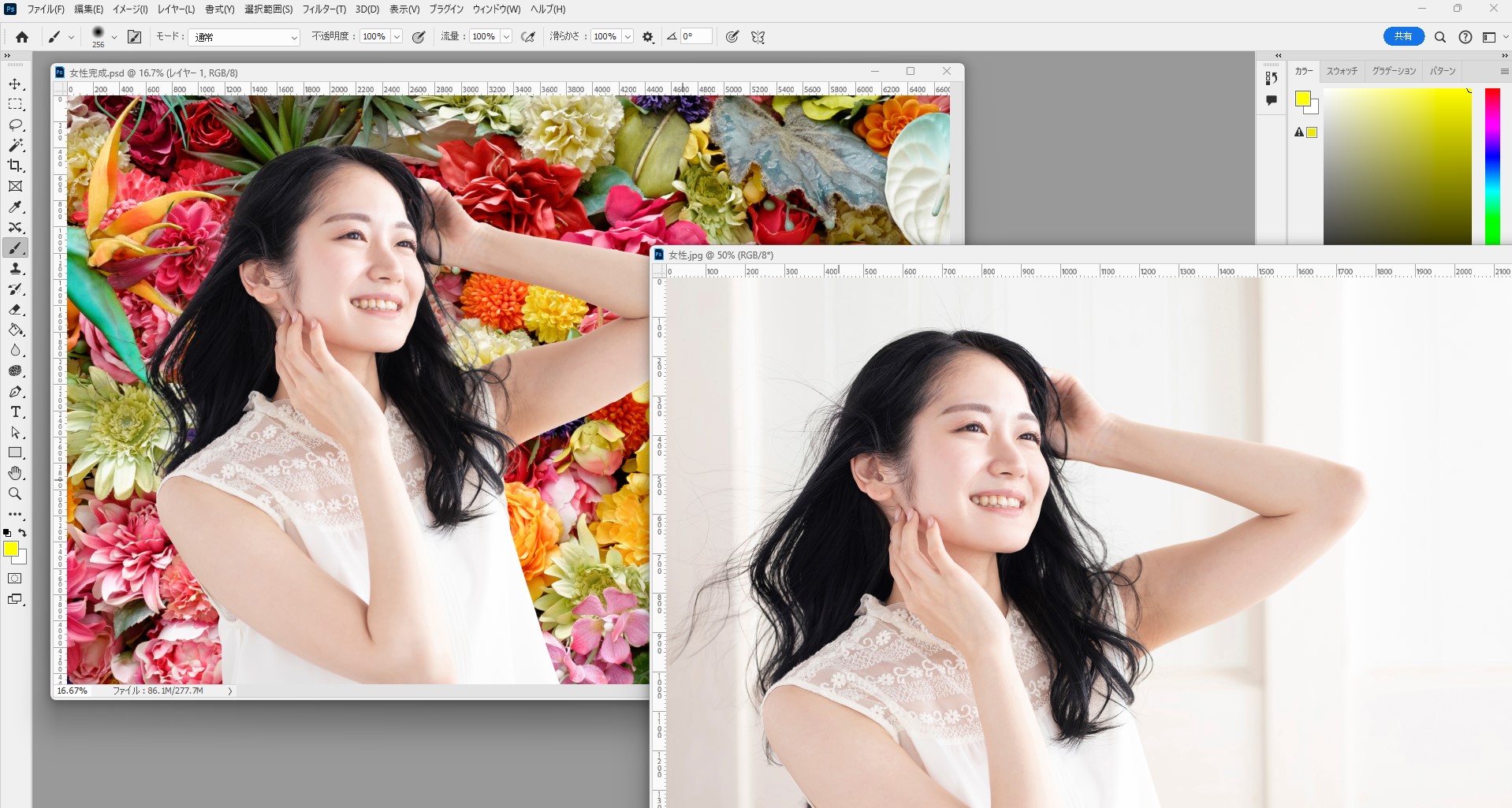The height and width of the screenshot is (808, 1512).
Task: Select the Blur tool
Action: [x=15, y=351]
